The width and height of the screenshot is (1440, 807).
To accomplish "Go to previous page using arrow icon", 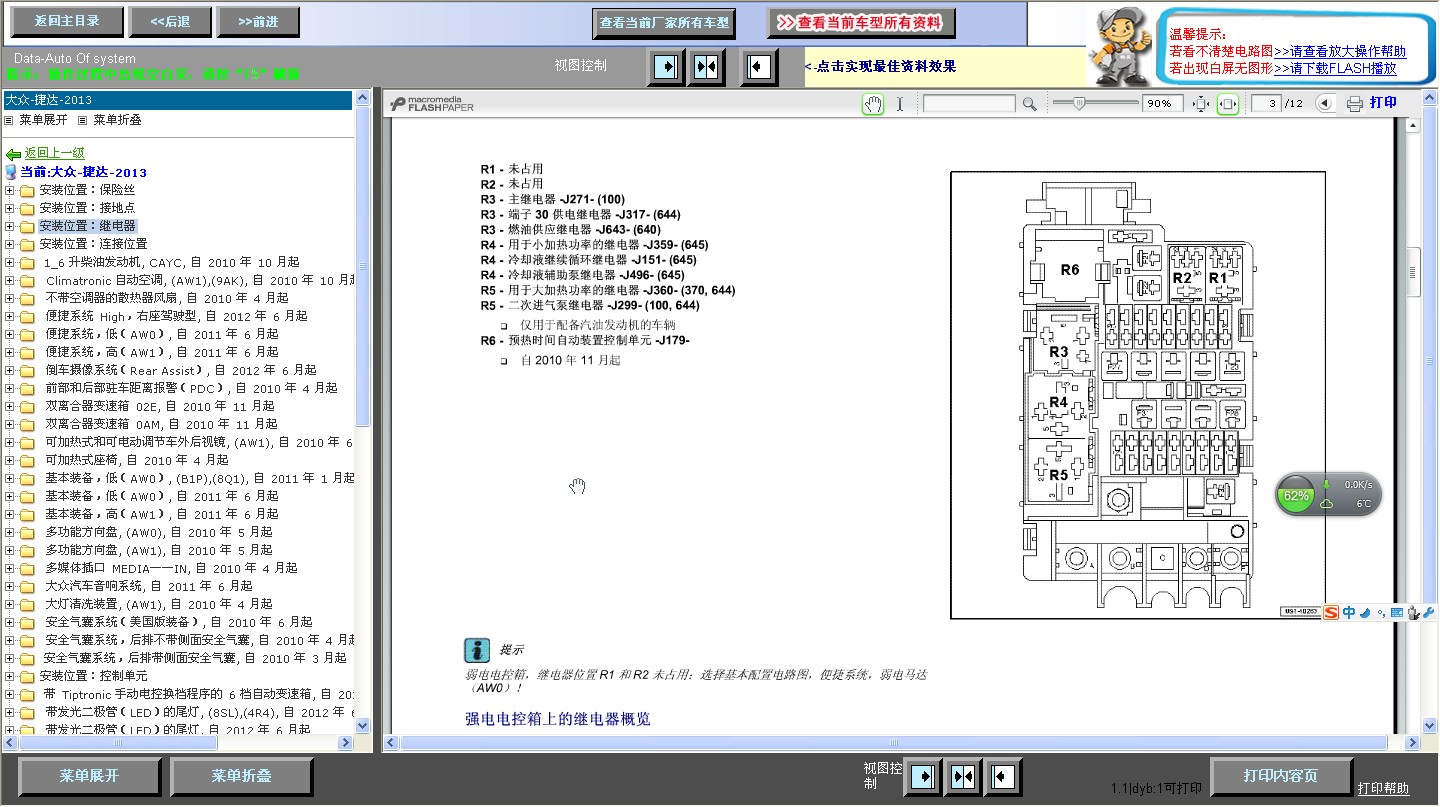I will pos(1325,104).
